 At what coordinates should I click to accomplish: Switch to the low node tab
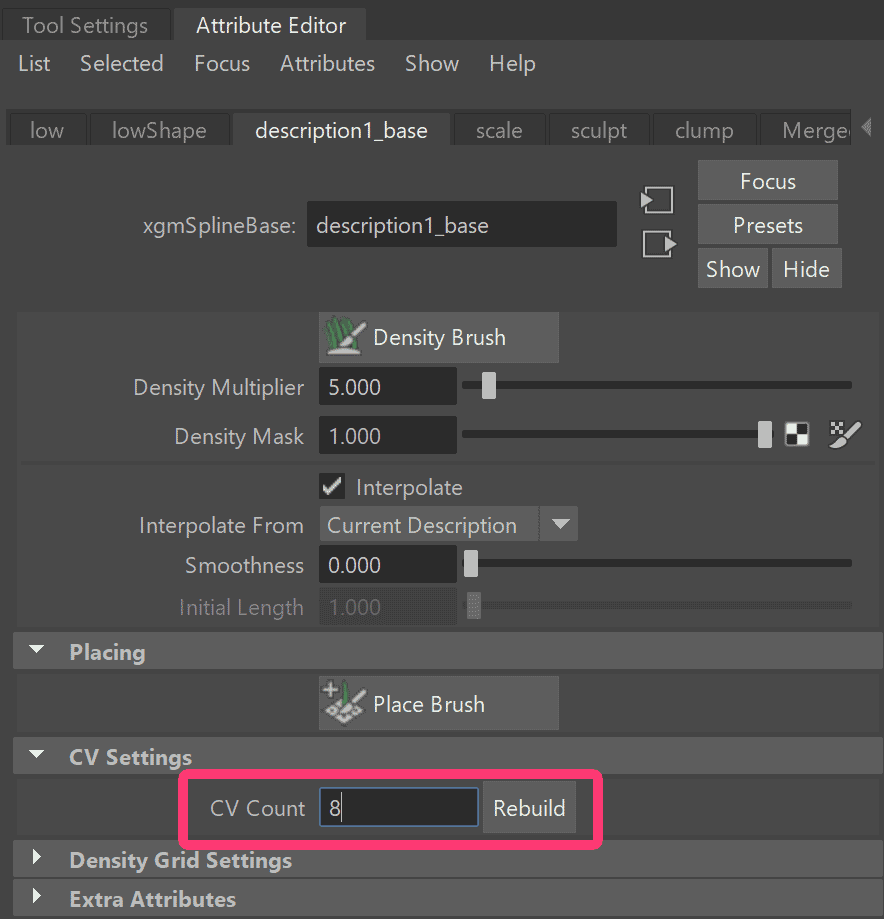point(46,130)
